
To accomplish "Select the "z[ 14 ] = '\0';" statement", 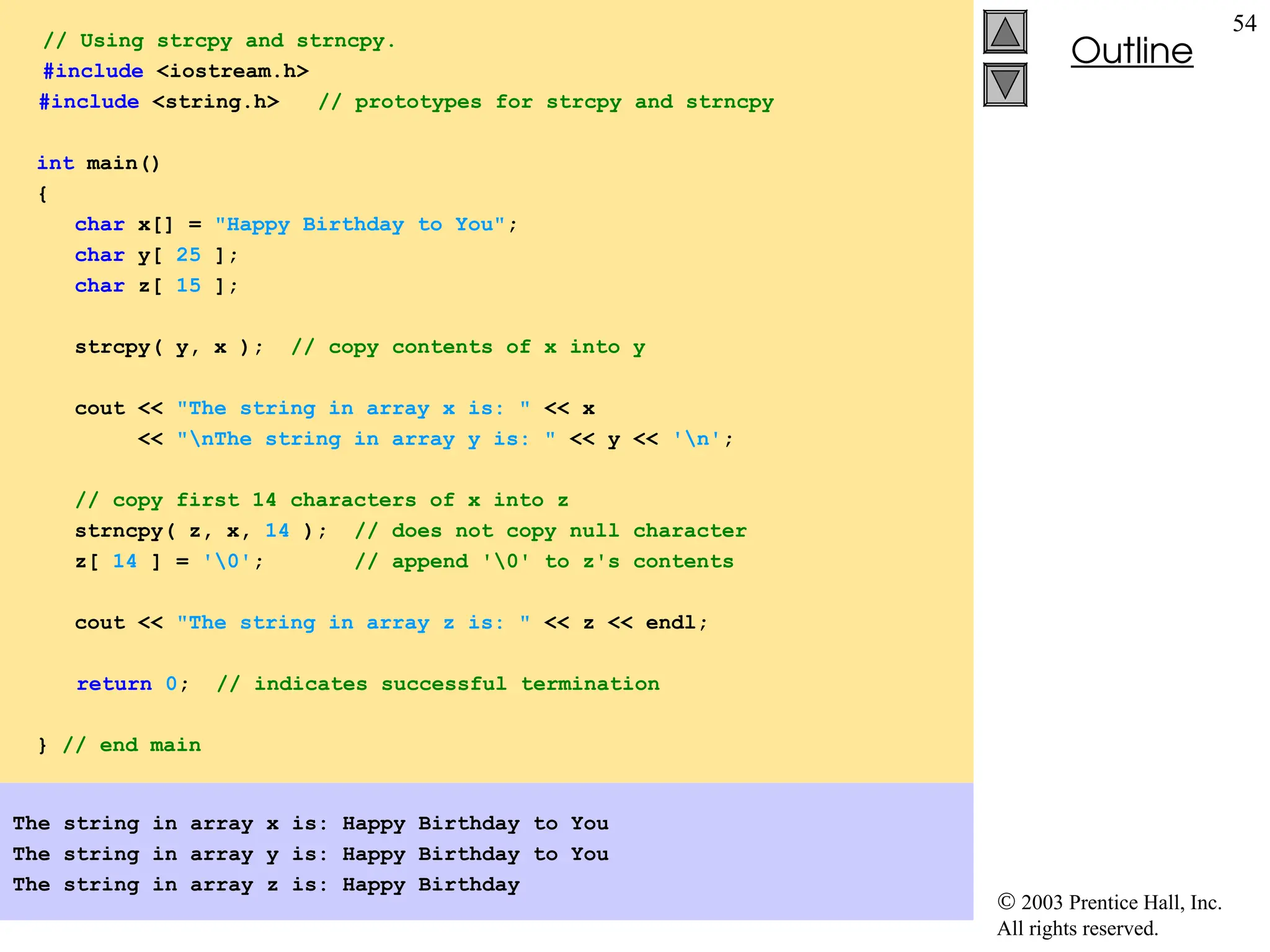I will coord(169,562).
